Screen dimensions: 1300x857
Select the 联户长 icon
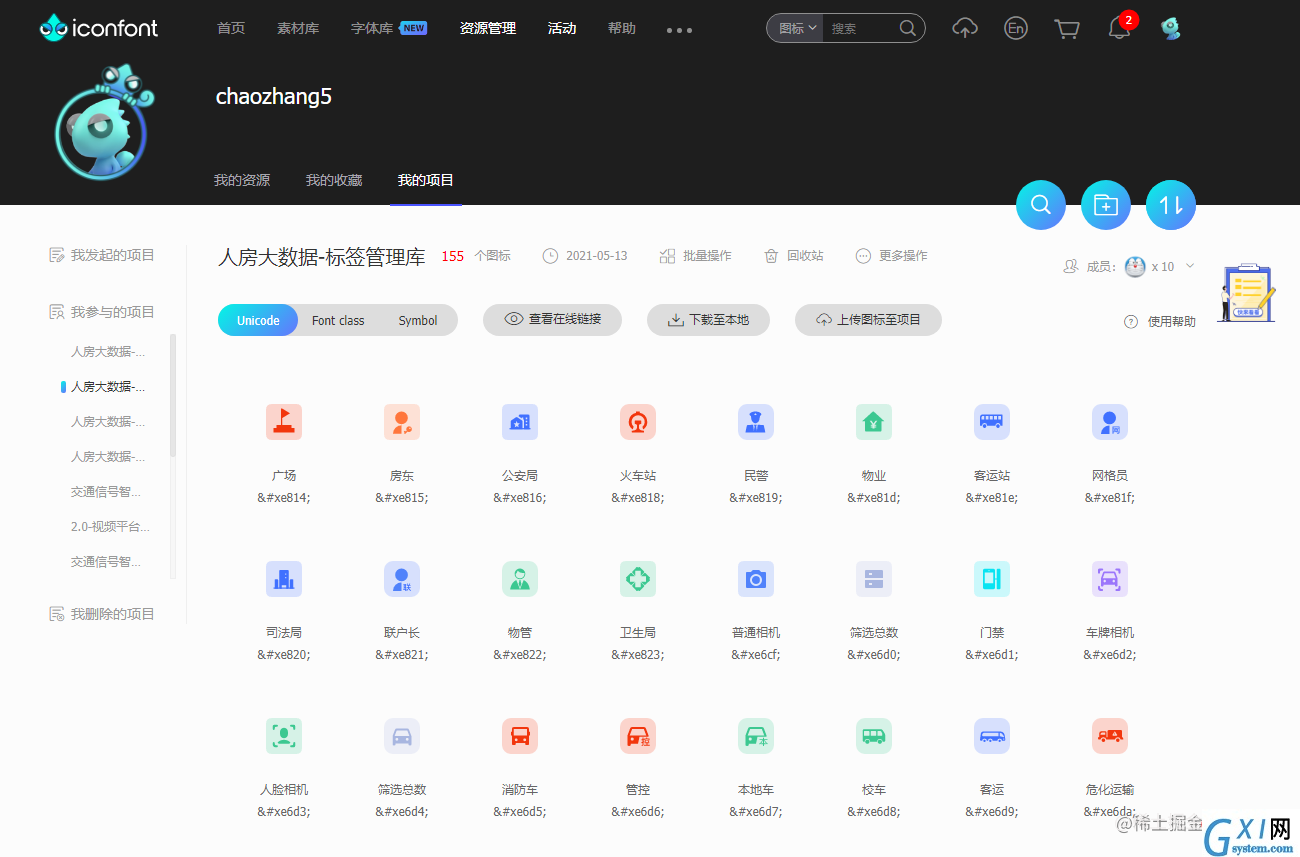pos(402,579)
